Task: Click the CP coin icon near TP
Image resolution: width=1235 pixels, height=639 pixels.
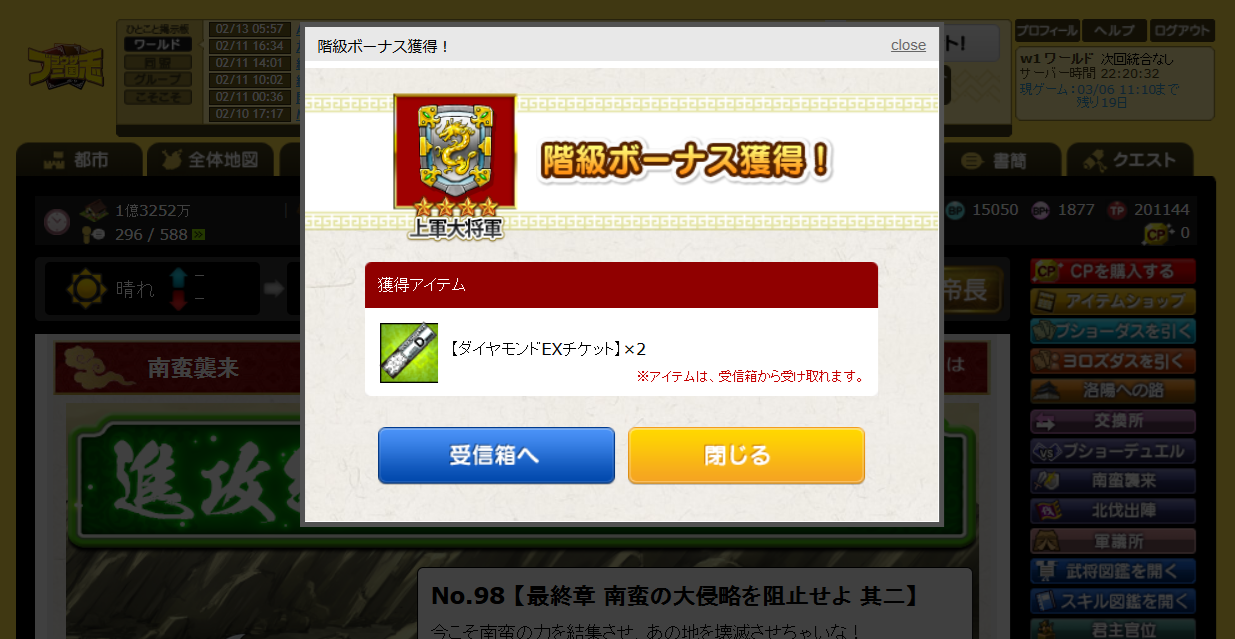Action: (x=1158, y=233)
